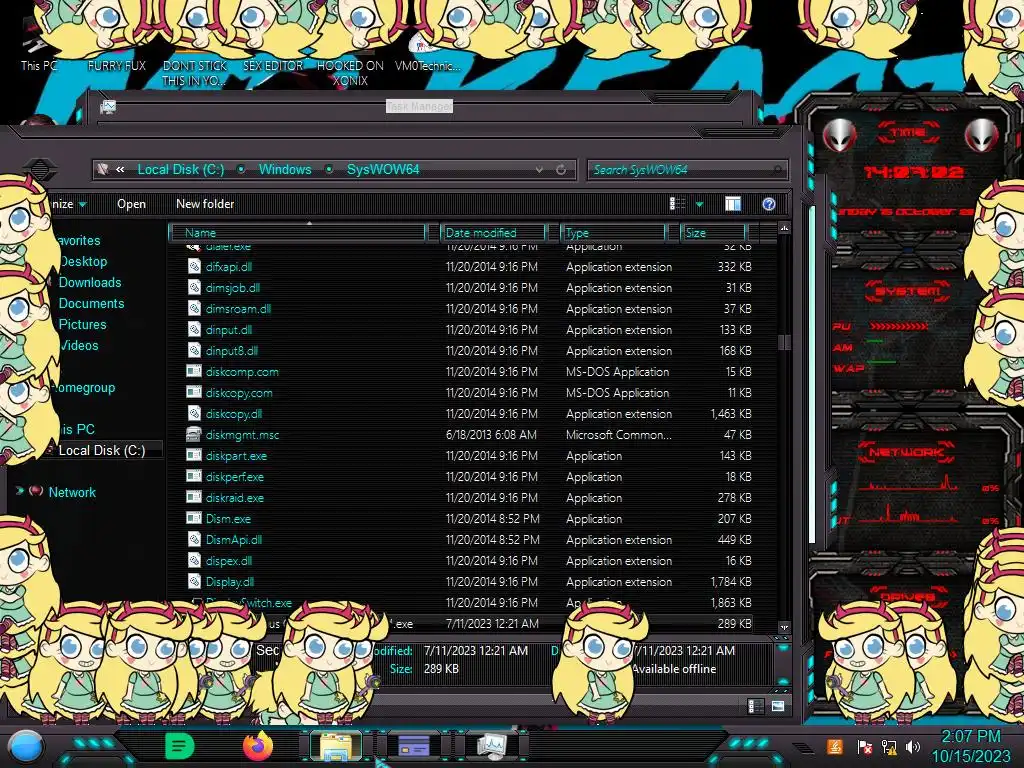This screenshot has height=768, width=1024.
Task: Open the volume speaker tray icon
Action: pyautogui.click(x=913, y=746)
